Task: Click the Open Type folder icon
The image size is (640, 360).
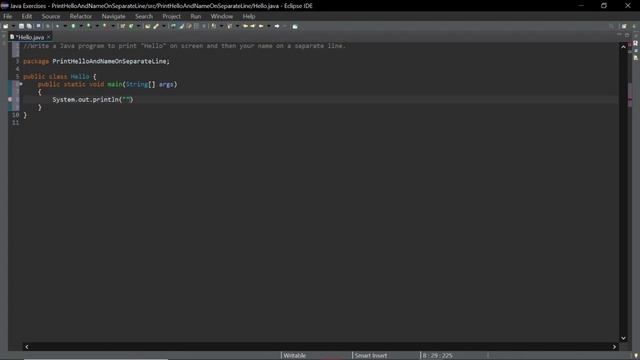Action: point(147,26)
